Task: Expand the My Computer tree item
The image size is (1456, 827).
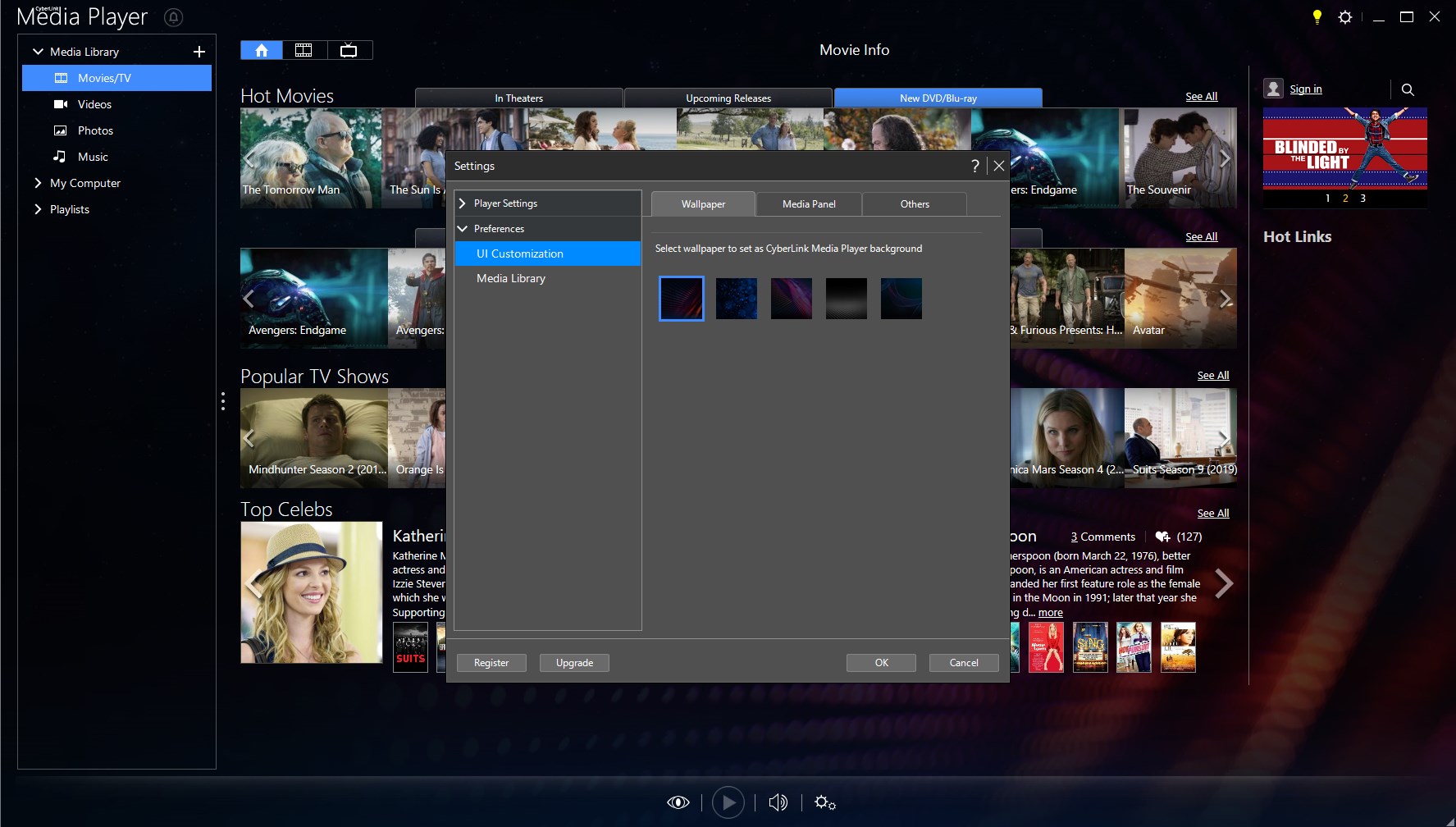Action: pos(37,183)
